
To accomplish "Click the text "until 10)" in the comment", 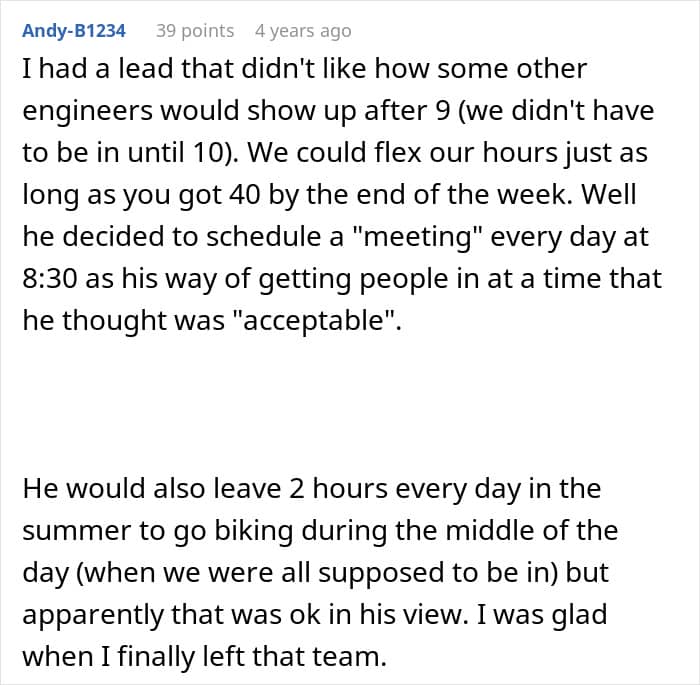I will click(x=183, y=153).
